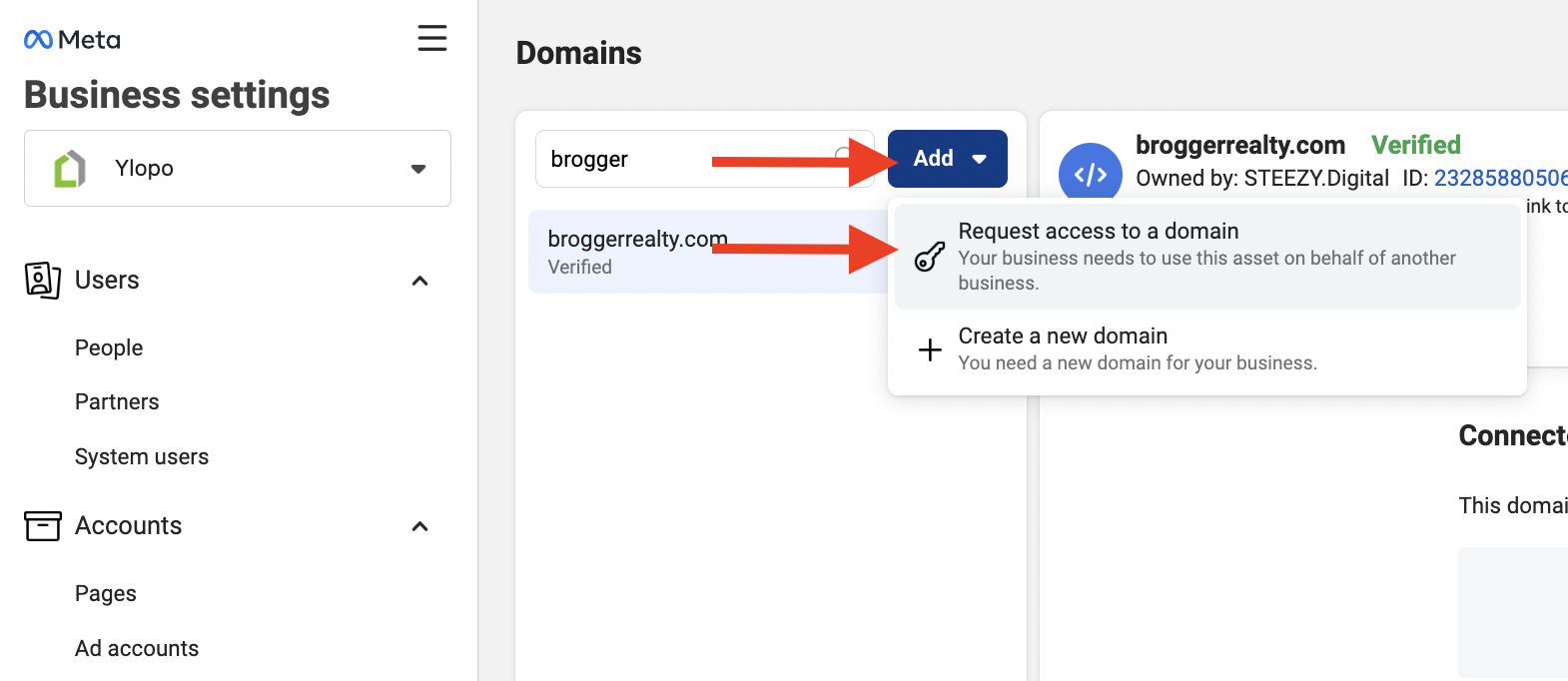The image size is (1568, 681).
Task: Click the domain search field containing brogger
Action: pos(705,159)
